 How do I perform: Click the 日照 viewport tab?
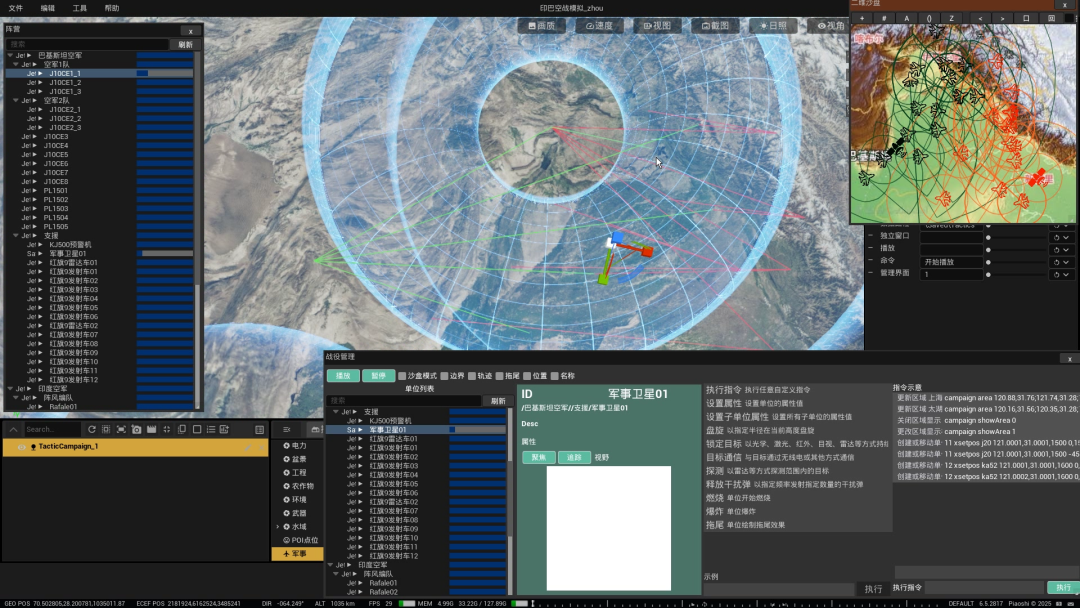[x=773, y=25]
